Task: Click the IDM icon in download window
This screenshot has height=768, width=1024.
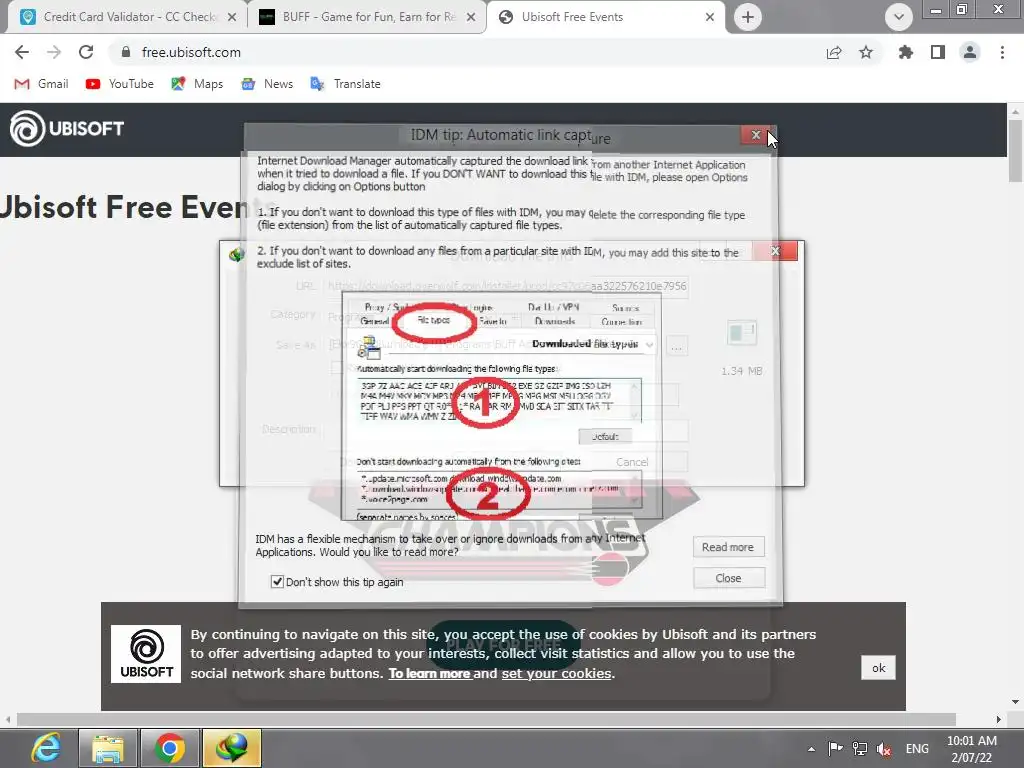Action: [236, 253]
